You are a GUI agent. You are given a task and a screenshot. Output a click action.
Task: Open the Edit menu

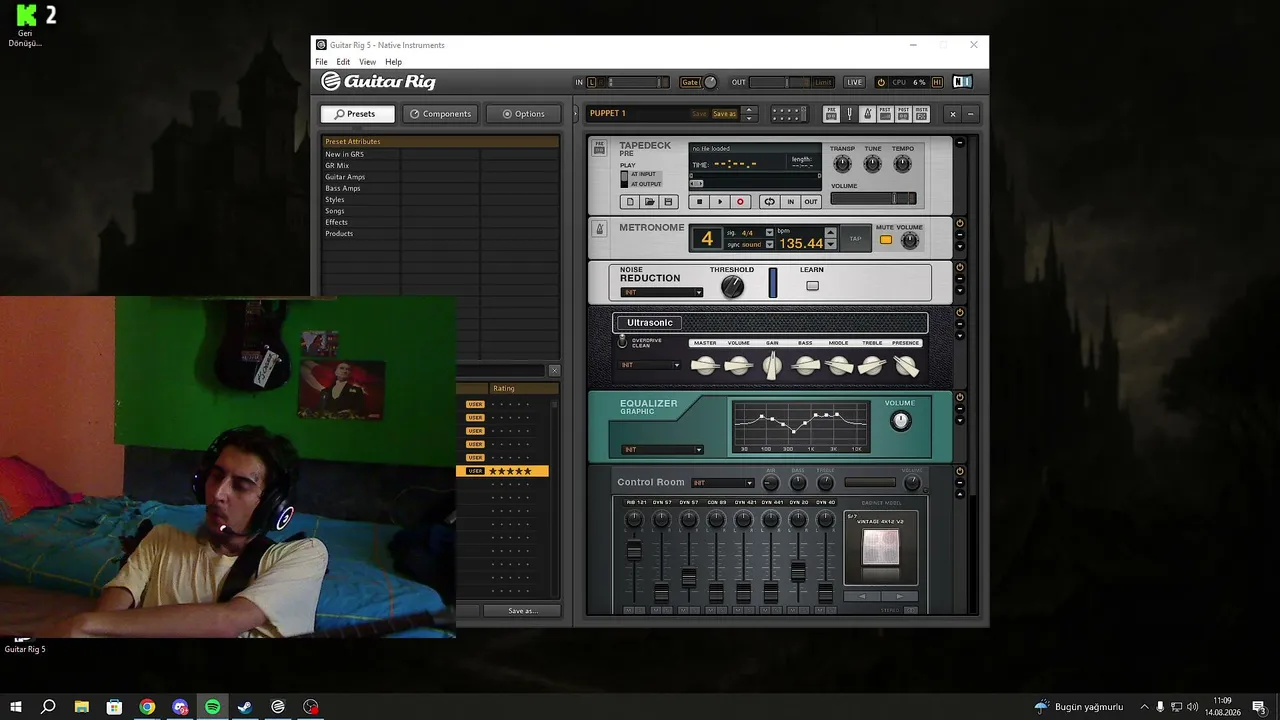tap(343, 62)
